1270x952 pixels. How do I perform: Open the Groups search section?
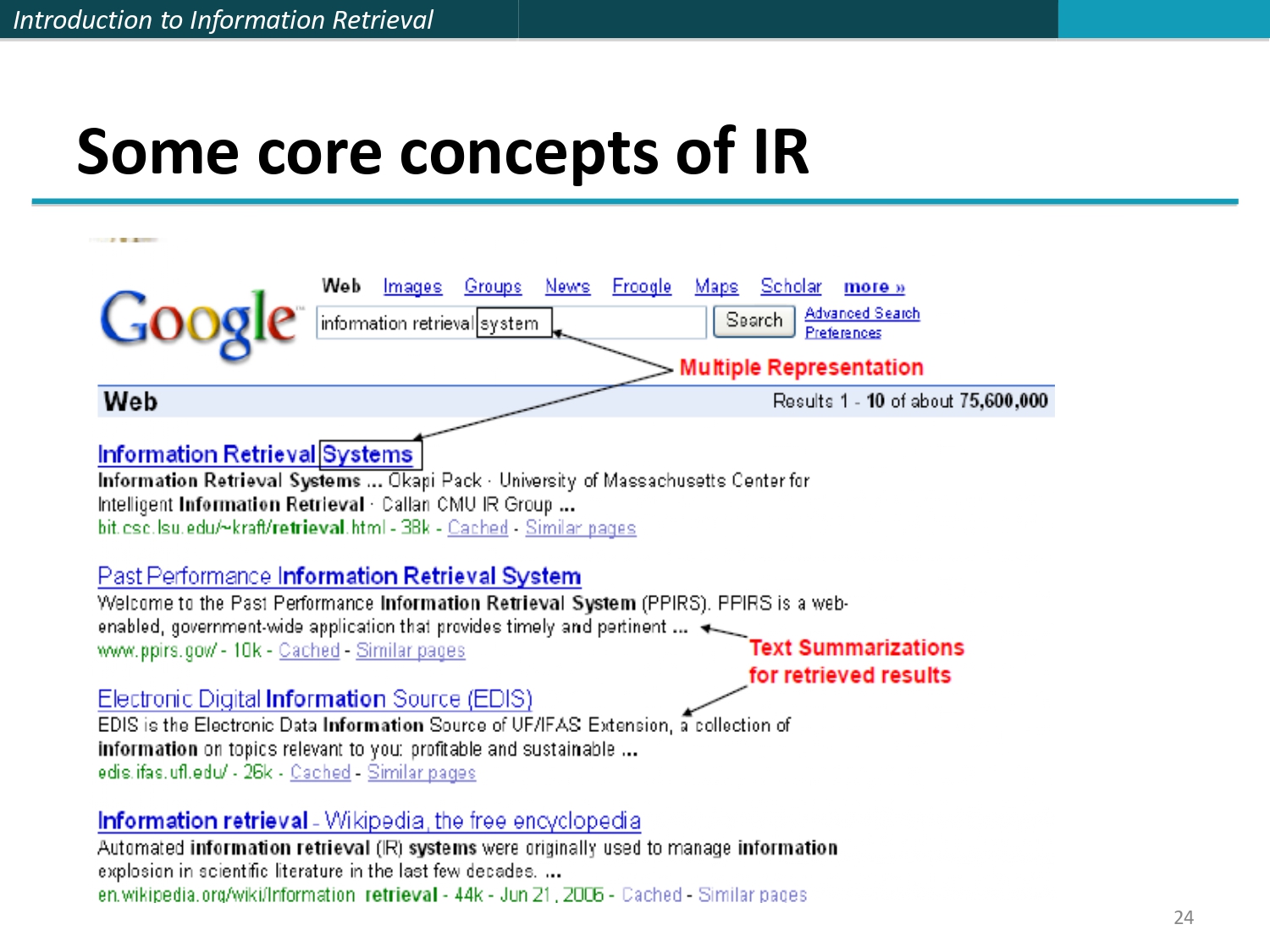tap(494, 287)
